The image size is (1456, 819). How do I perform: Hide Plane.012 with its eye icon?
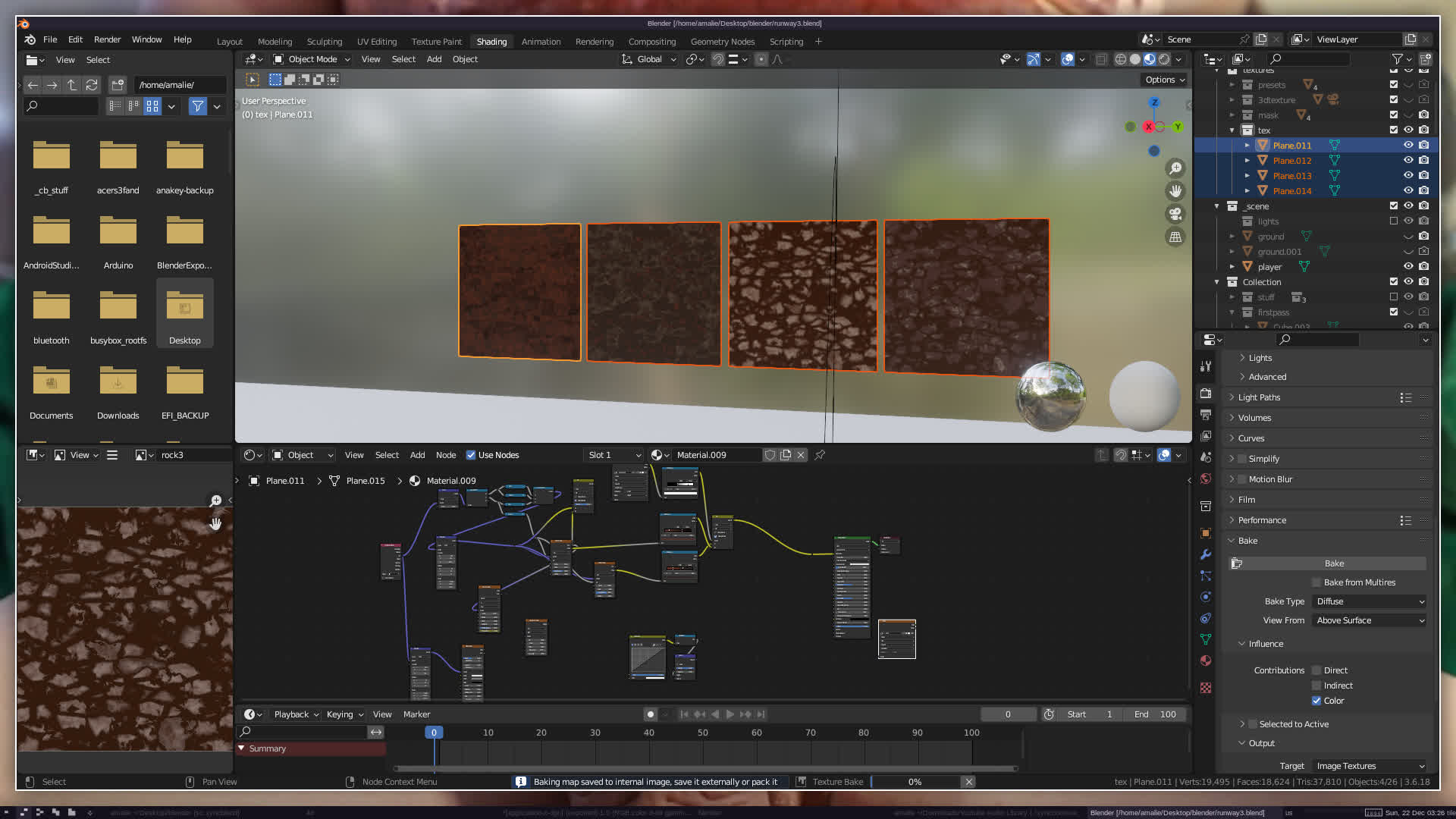coord(1408,160)
